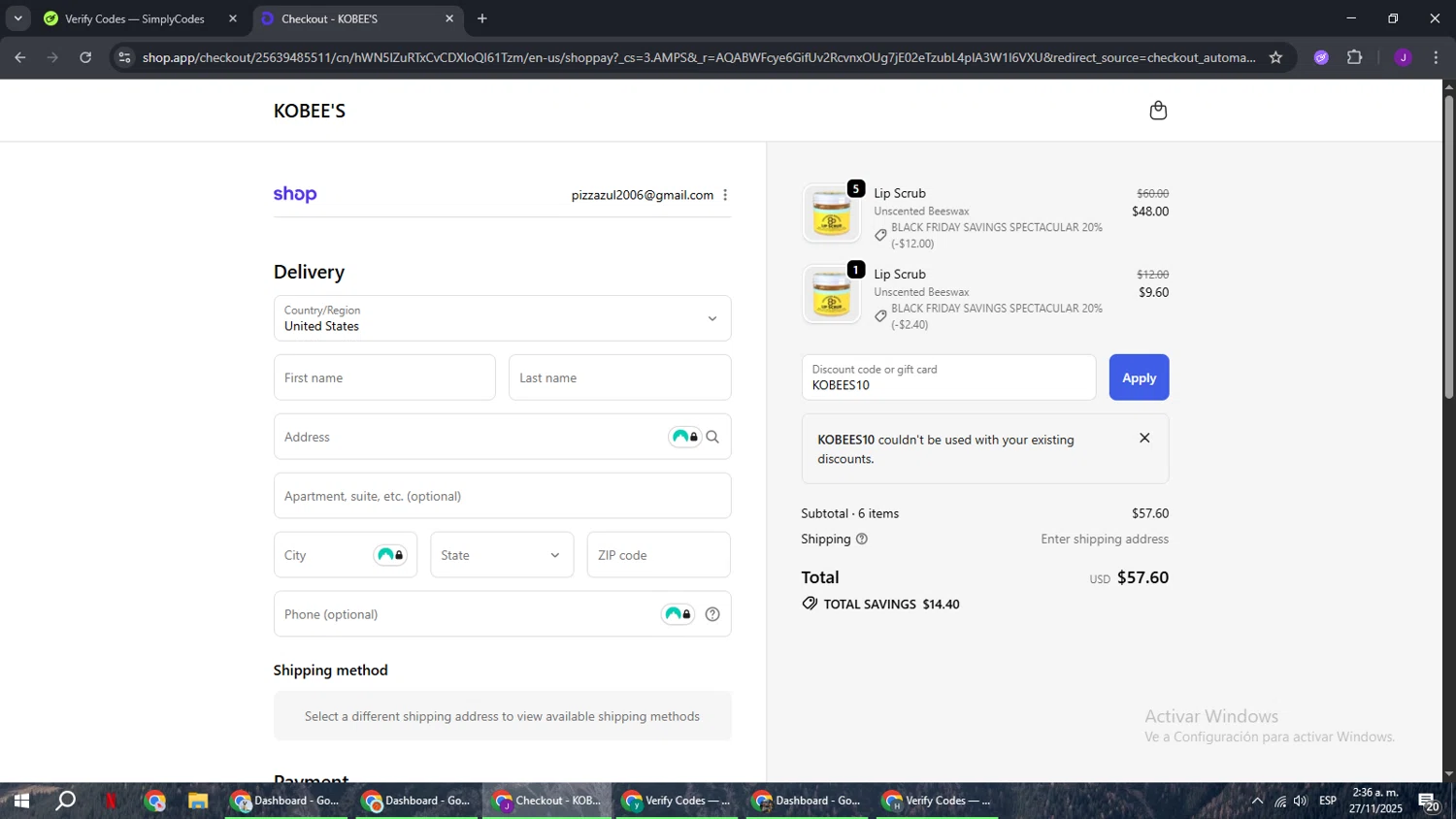Open new browser tab

point(482,18)
